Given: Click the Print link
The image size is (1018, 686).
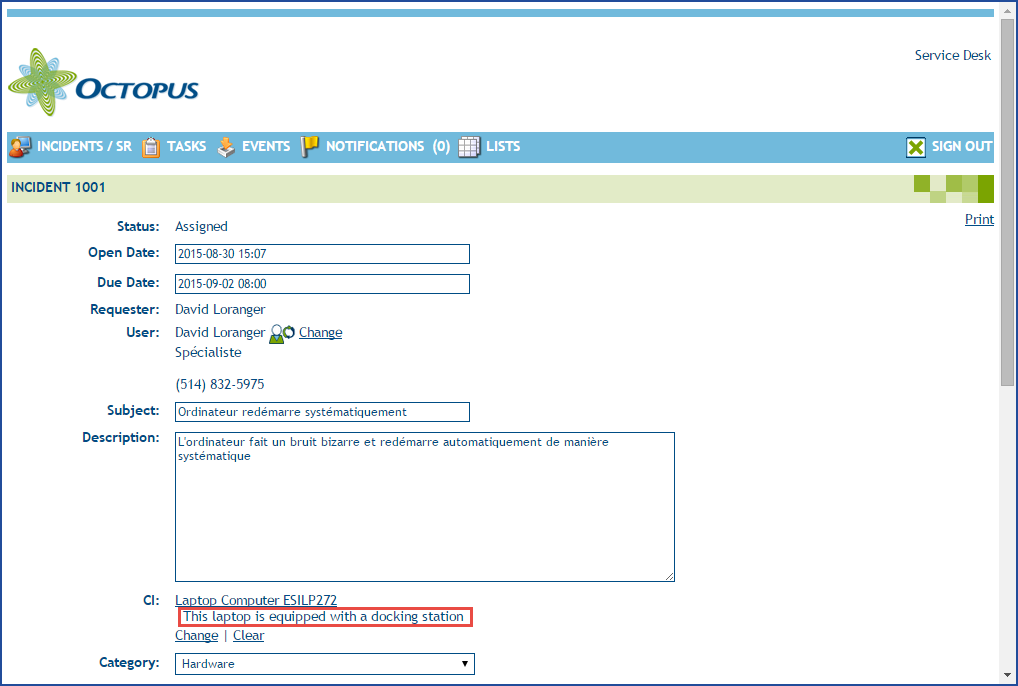Looking at the screenshot, I should (x=979, y=219).
